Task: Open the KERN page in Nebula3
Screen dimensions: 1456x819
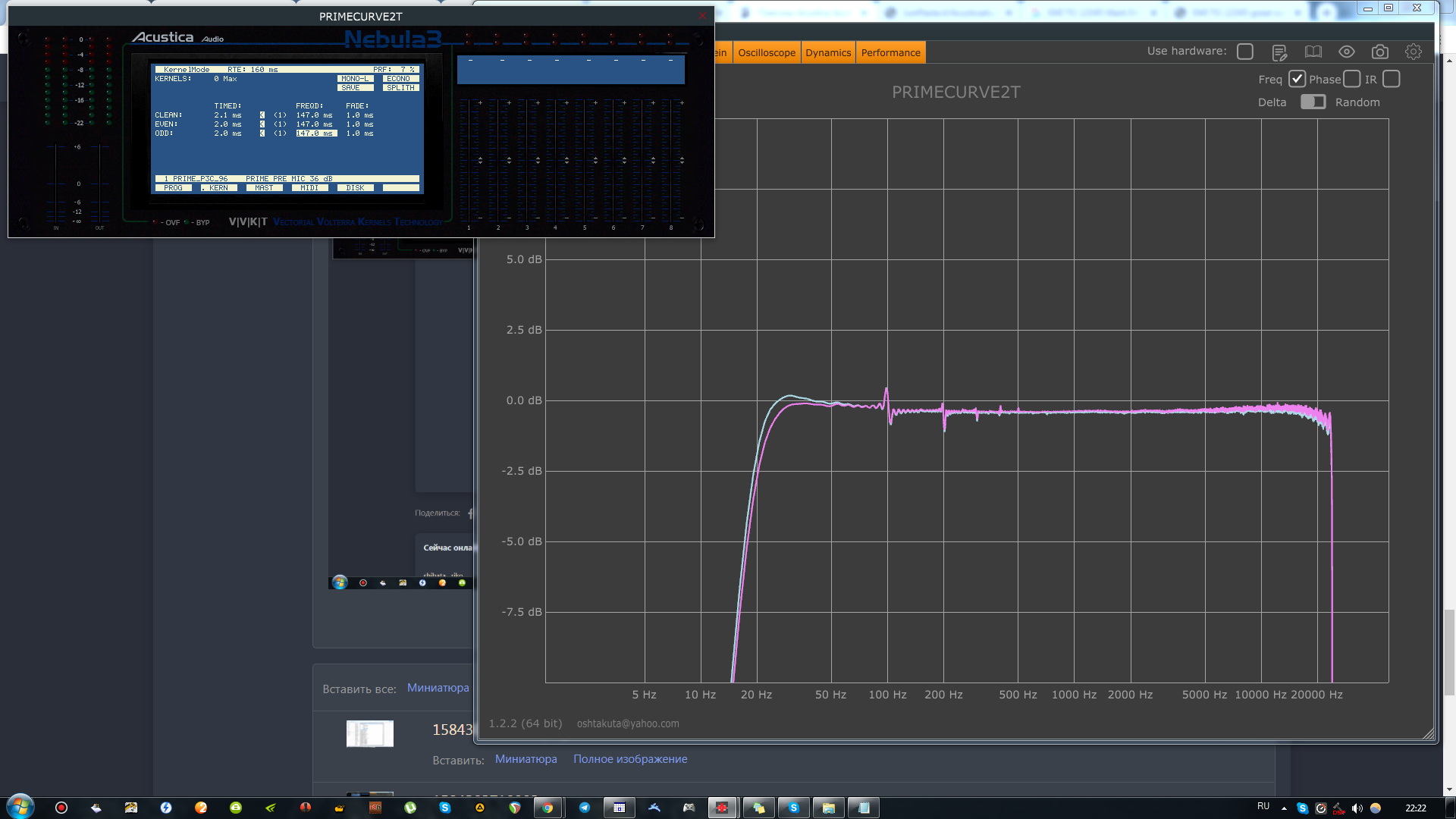Action: tap(218, 188)
